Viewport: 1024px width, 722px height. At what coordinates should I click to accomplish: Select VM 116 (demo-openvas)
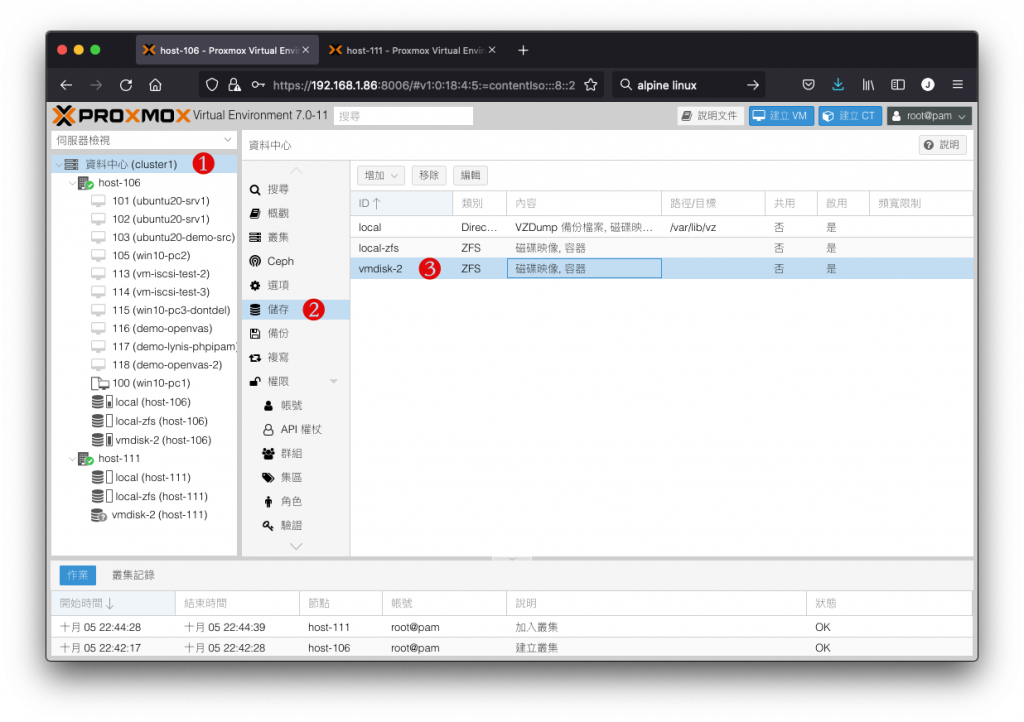[162, 328]
